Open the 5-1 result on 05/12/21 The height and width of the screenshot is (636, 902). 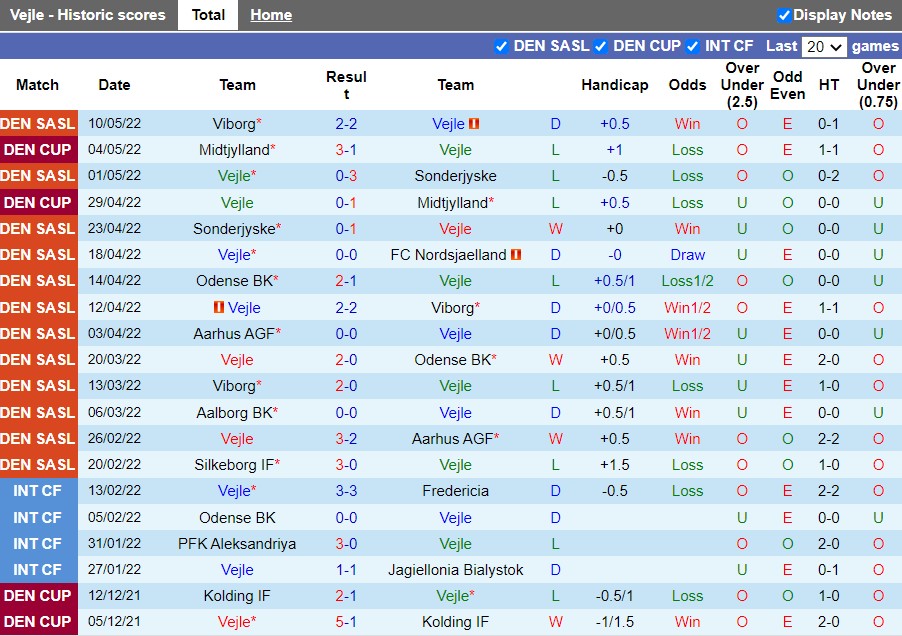(x=346, y=622)
